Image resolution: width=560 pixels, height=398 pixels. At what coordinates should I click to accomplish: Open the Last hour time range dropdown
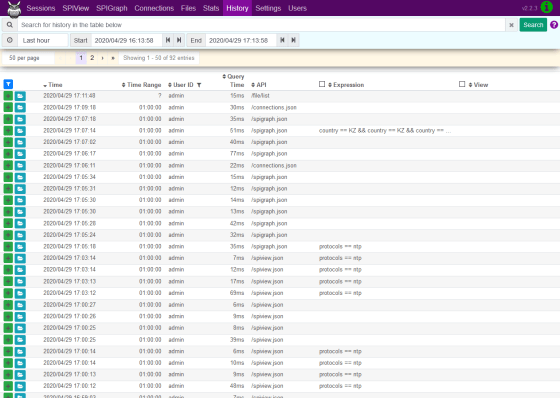click(43, 40)
